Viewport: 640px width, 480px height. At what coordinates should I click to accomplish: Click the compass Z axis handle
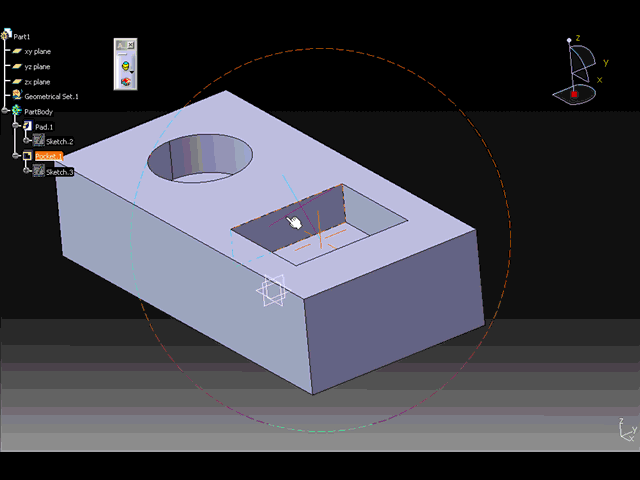coord(569,40)
